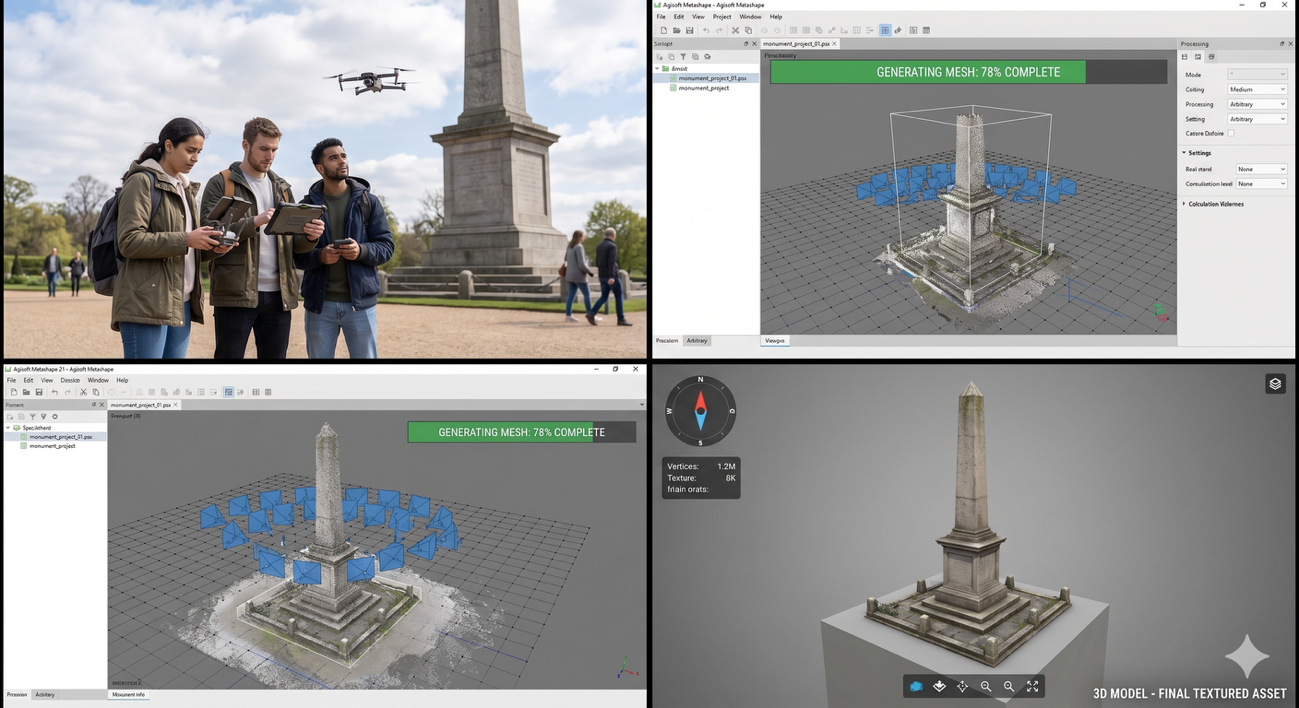
Task: Switch to Arbitrary tab at bottom of top-right window
Action: [697, 341]
